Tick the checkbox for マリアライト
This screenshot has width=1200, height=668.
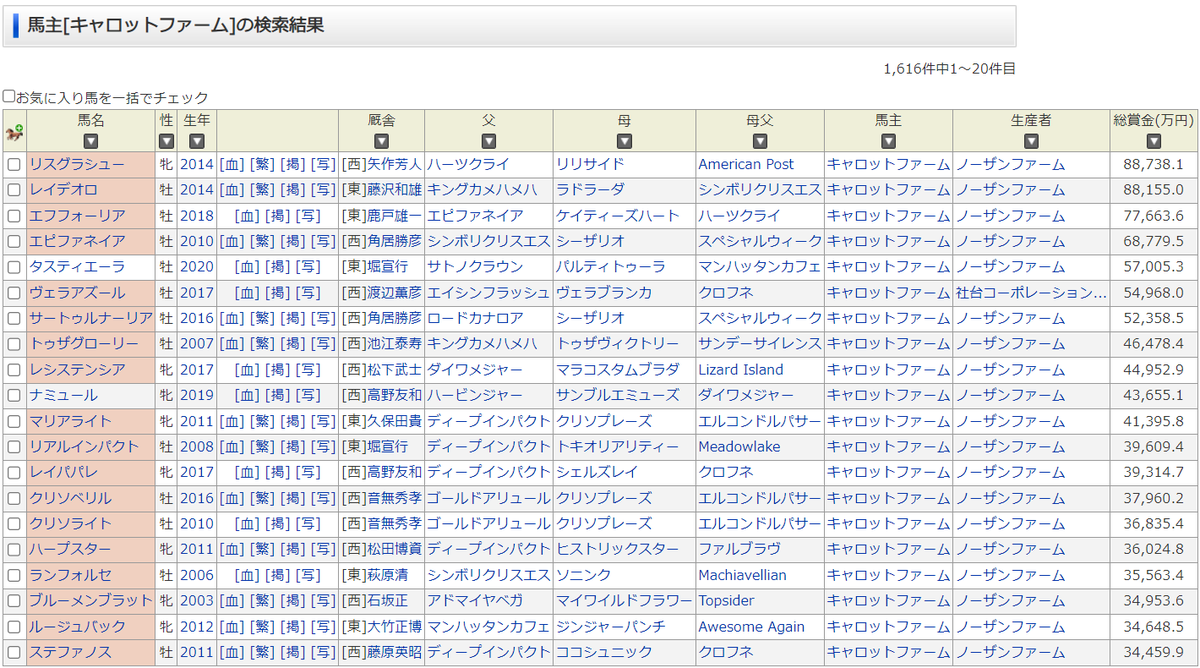point(14,421)
